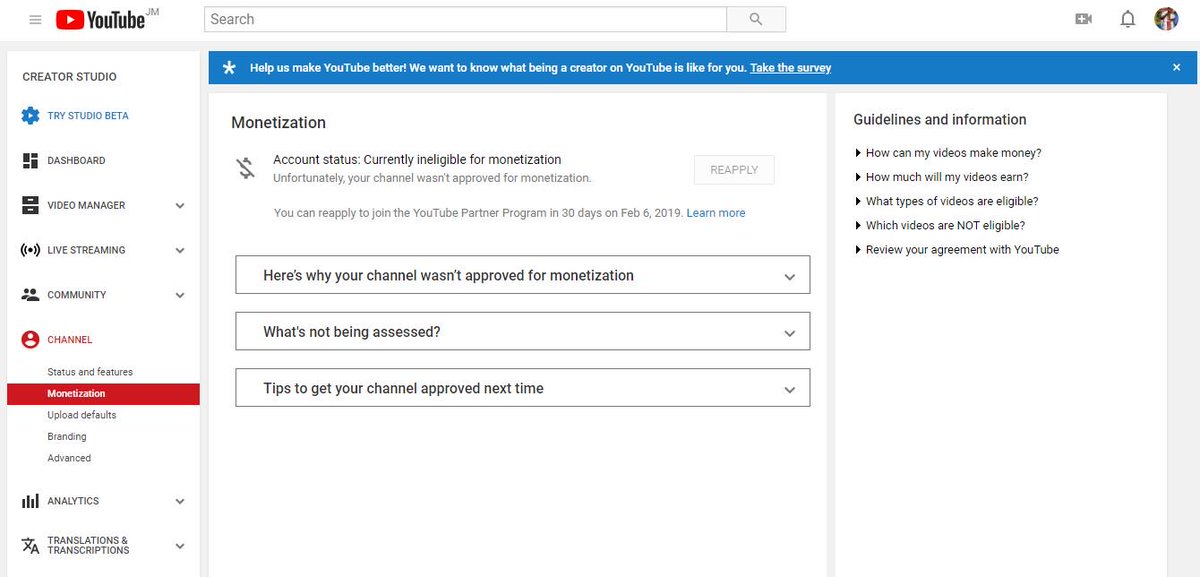
Task: Open the upload video camera icon
Action: click(1083, 19)
